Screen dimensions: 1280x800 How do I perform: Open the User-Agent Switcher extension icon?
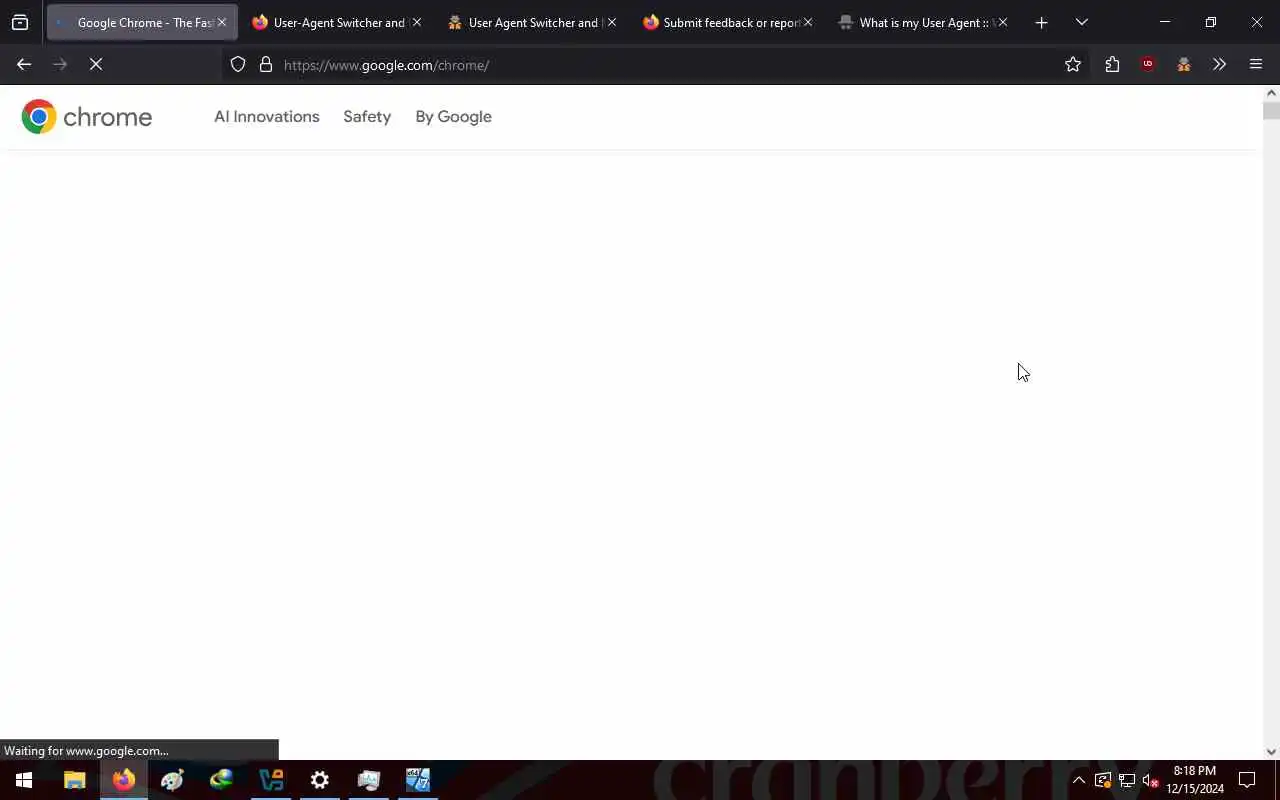point(1184,64)
